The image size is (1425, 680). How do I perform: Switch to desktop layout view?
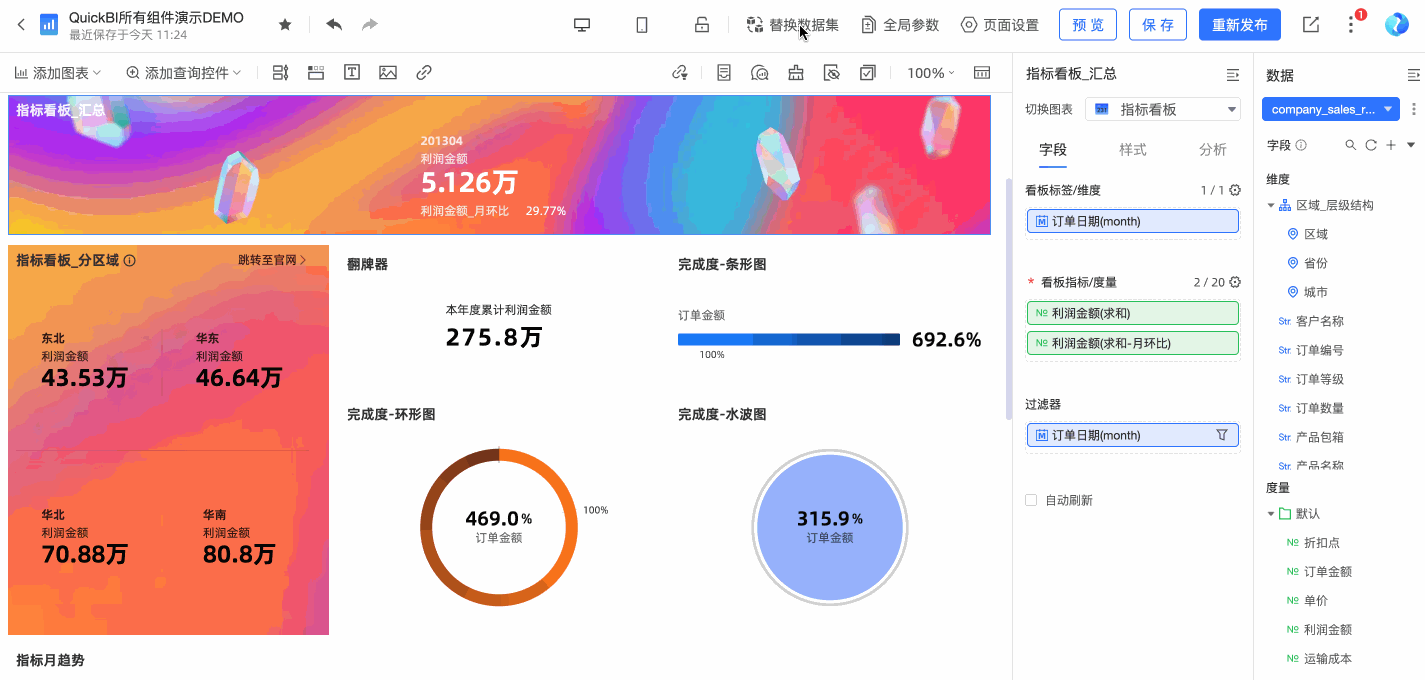[x=582, y=25]
